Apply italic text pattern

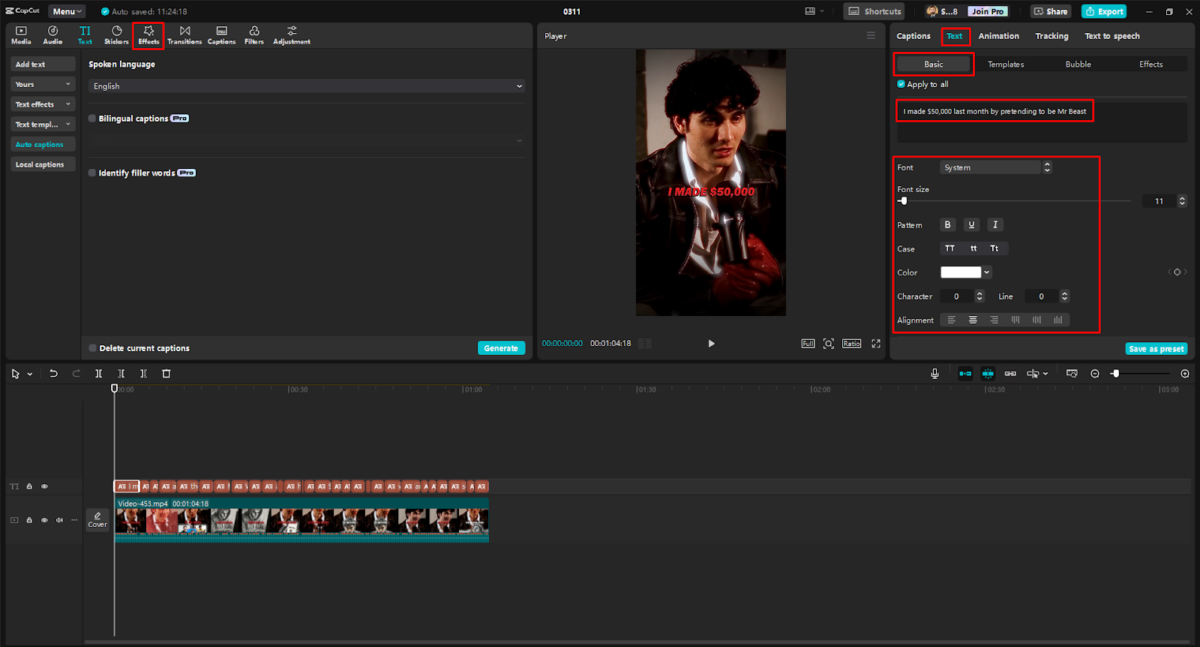tap(995, 225)
